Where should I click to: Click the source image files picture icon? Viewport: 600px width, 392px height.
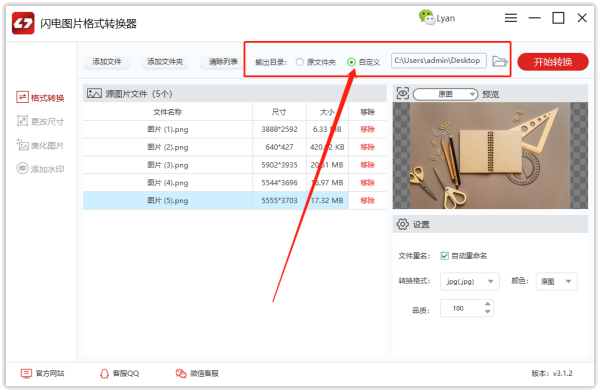[x=94, y=93]
